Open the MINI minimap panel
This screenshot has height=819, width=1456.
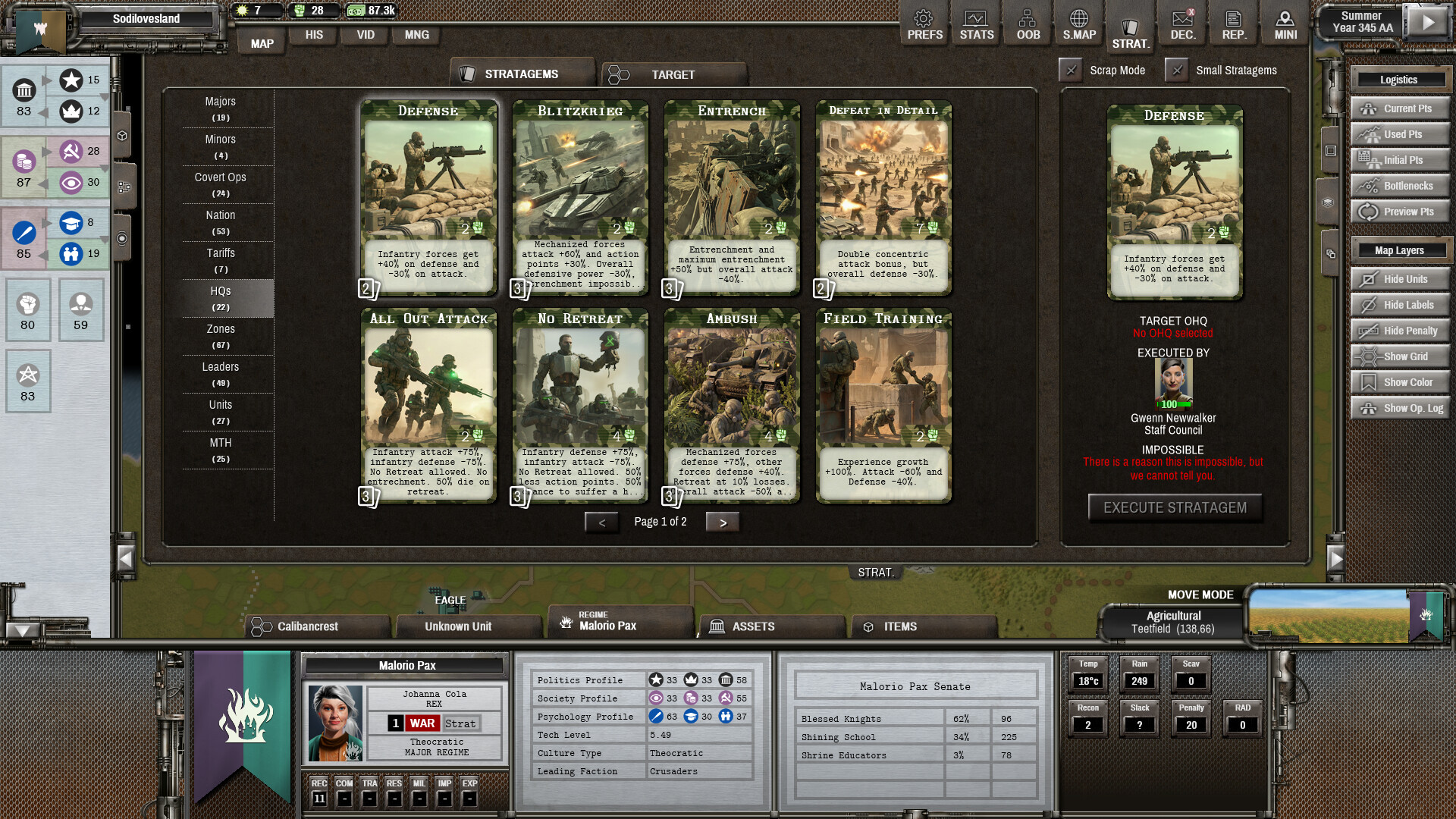(1285, 24)
